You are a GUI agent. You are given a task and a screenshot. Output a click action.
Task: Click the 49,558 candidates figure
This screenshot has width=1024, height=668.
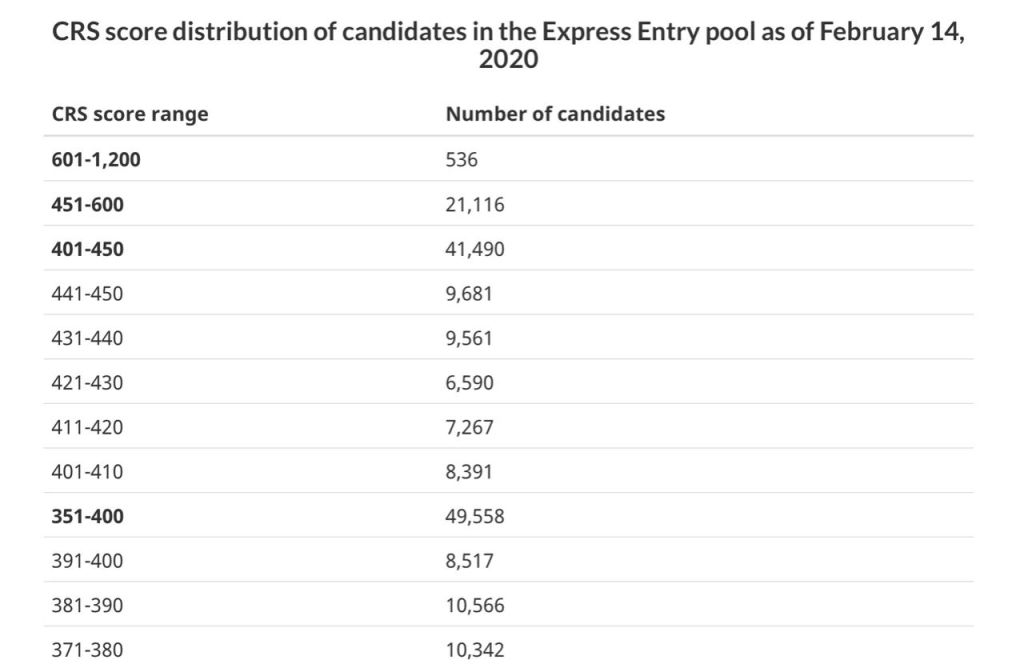click(475, 516)
